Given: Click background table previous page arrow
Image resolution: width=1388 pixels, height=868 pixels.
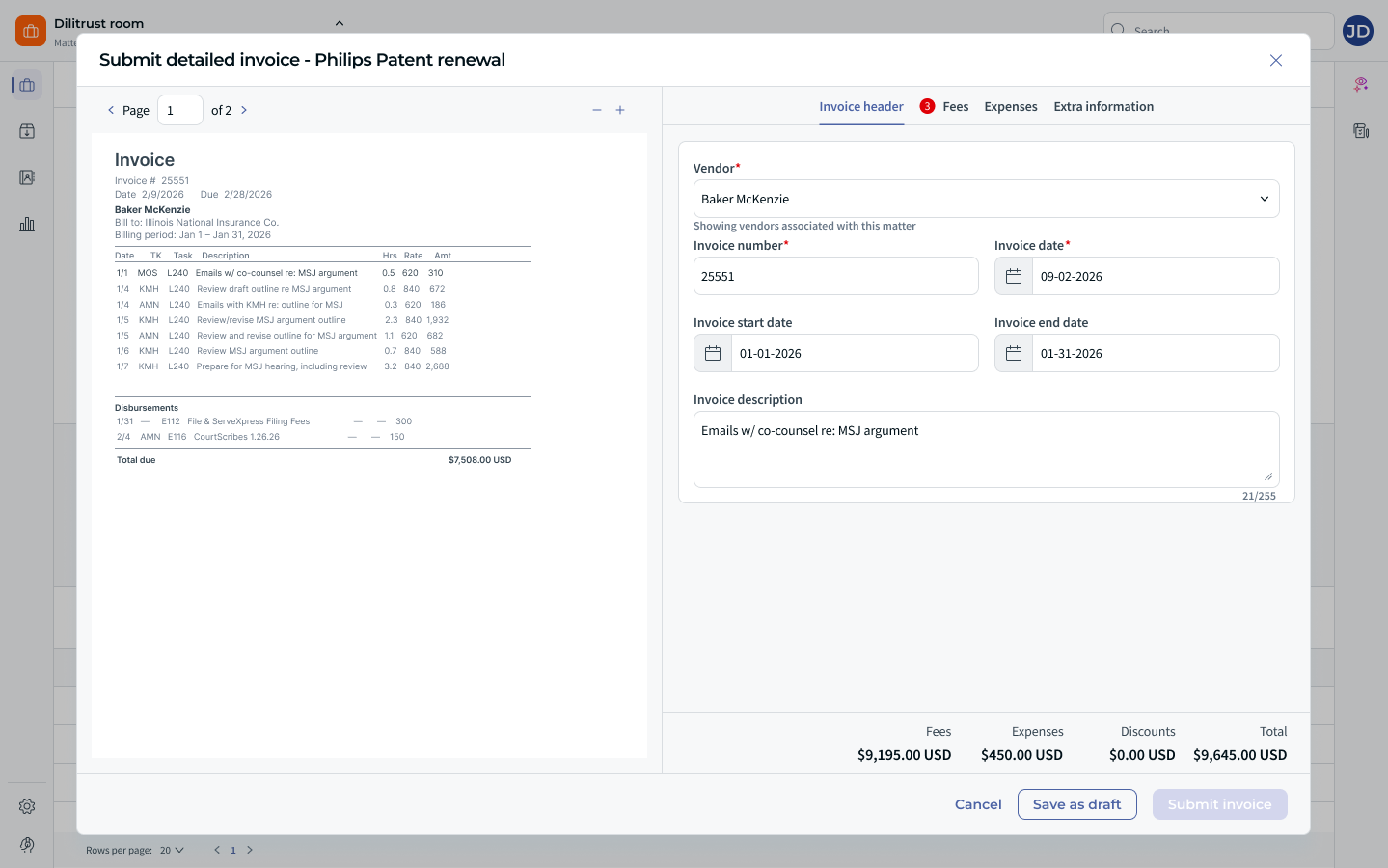Looking at the screenshot, I should coord(217,850).
